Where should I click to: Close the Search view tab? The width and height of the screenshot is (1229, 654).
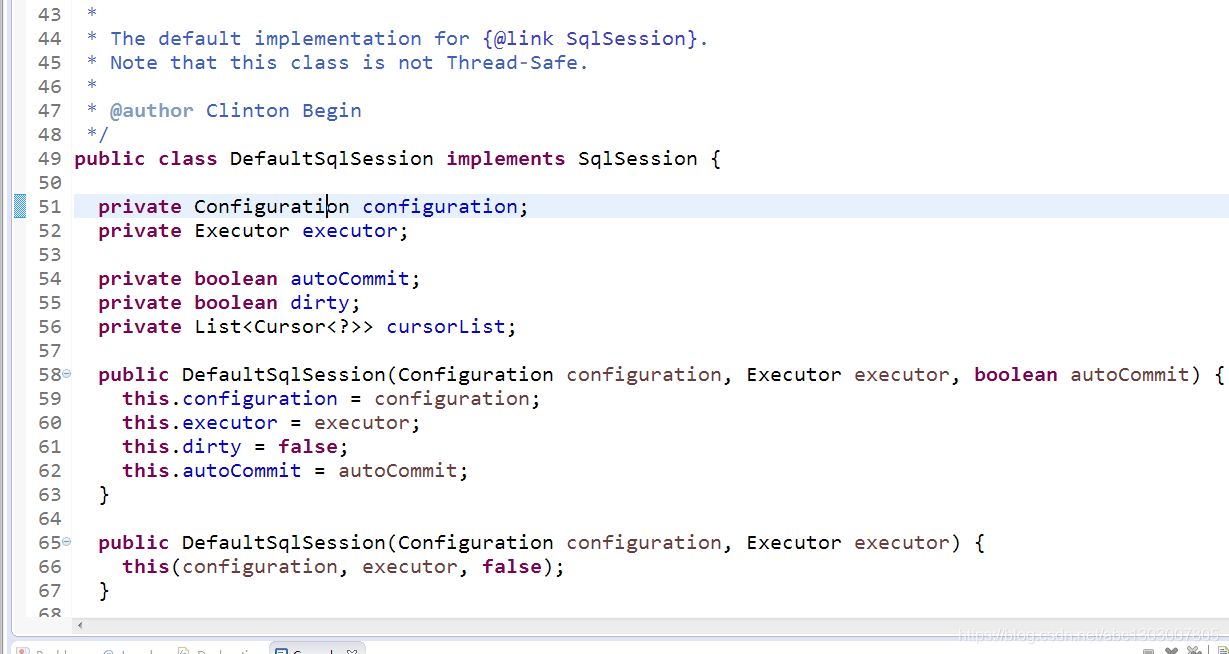point(353,650)
